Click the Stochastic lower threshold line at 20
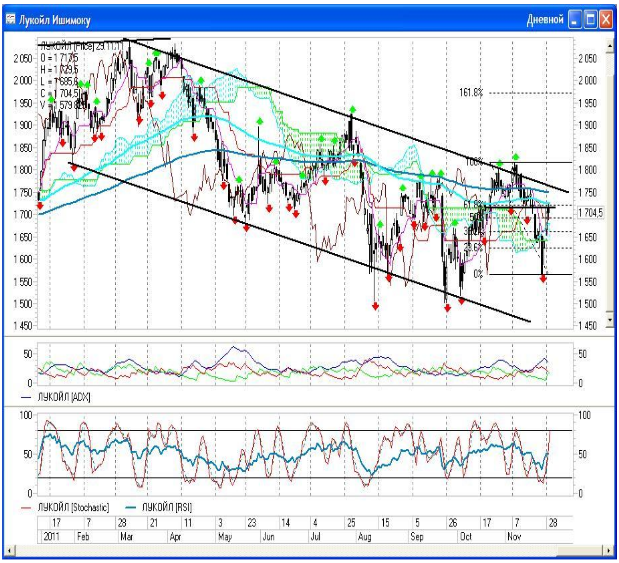Image resolution: width=619 pixels, height=563 pixels. 305,478
